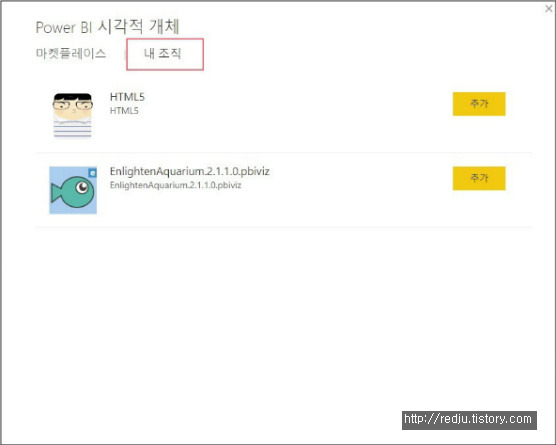556x445 pixels.
Task: Open EnlightenAquarium.2.1.1.0.pbiviz title
Action: [x=190, y=171]
